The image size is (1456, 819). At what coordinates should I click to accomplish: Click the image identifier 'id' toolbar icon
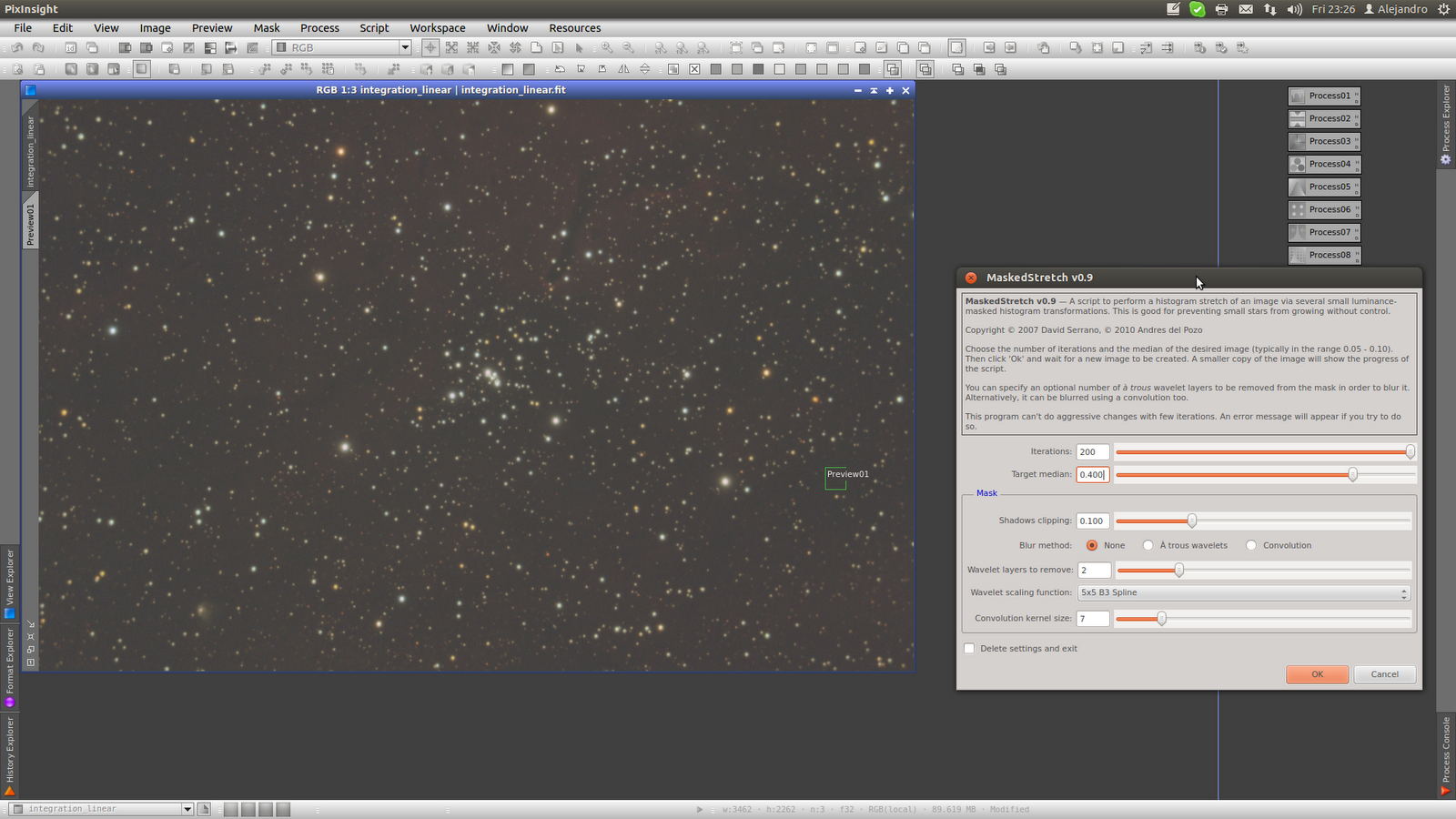[70, 47]
